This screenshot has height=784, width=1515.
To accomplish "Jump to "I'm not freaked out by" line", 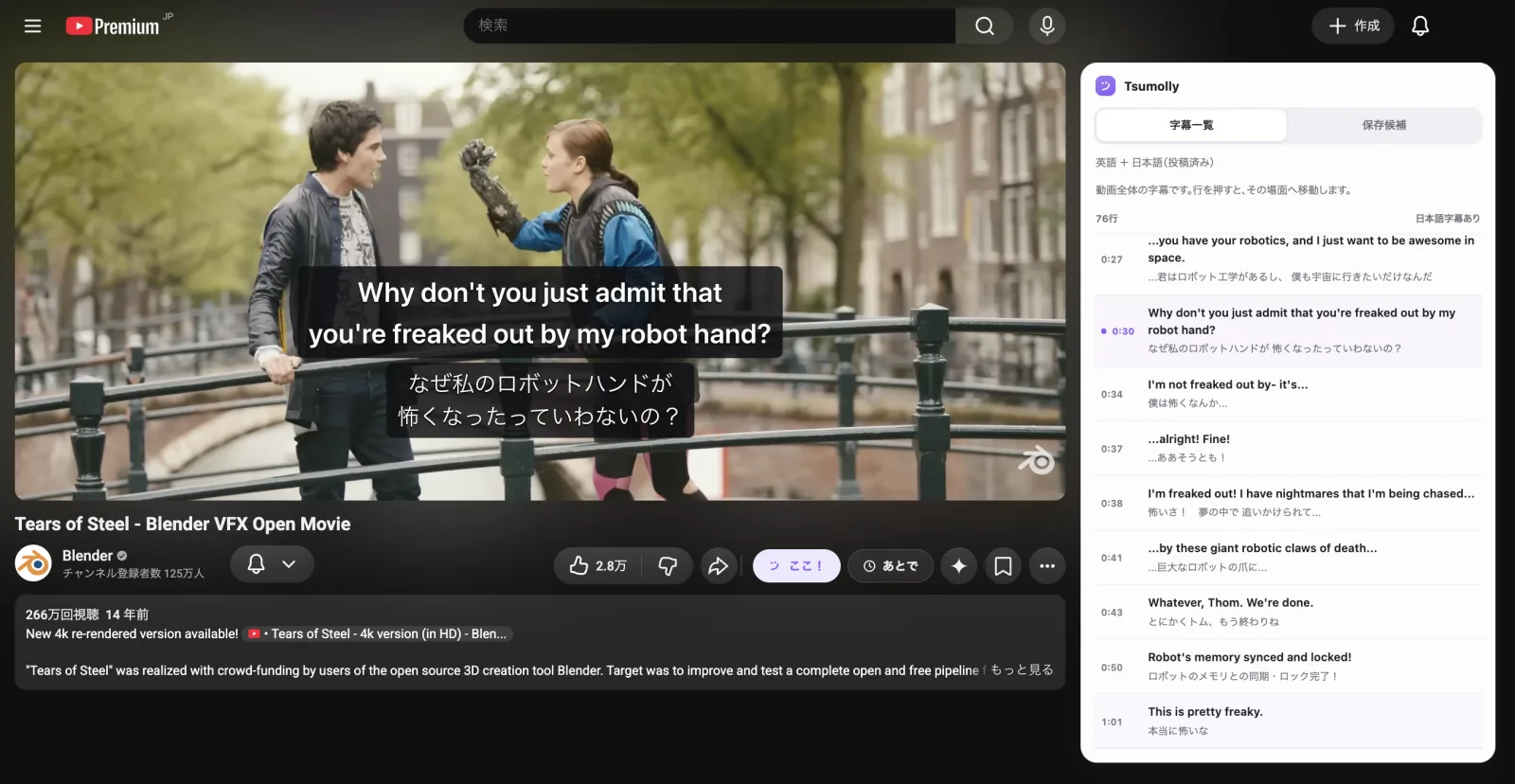I will 1288,394.
